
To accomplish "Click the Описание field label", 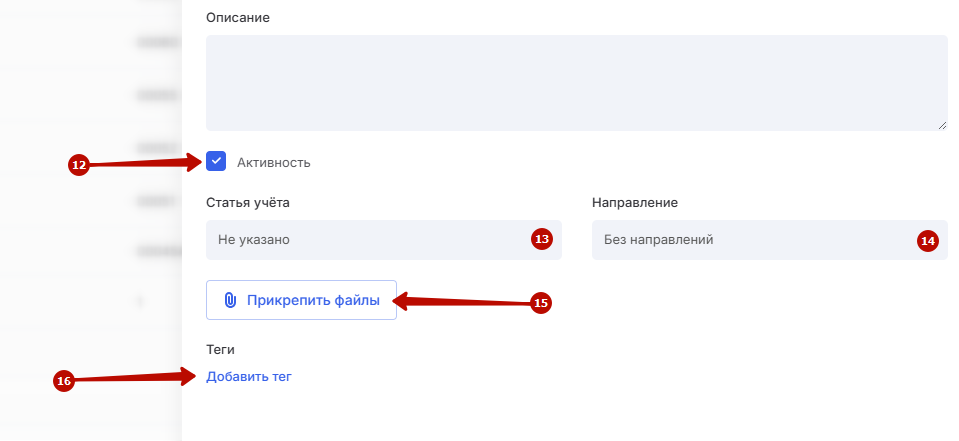I will 238,17.
